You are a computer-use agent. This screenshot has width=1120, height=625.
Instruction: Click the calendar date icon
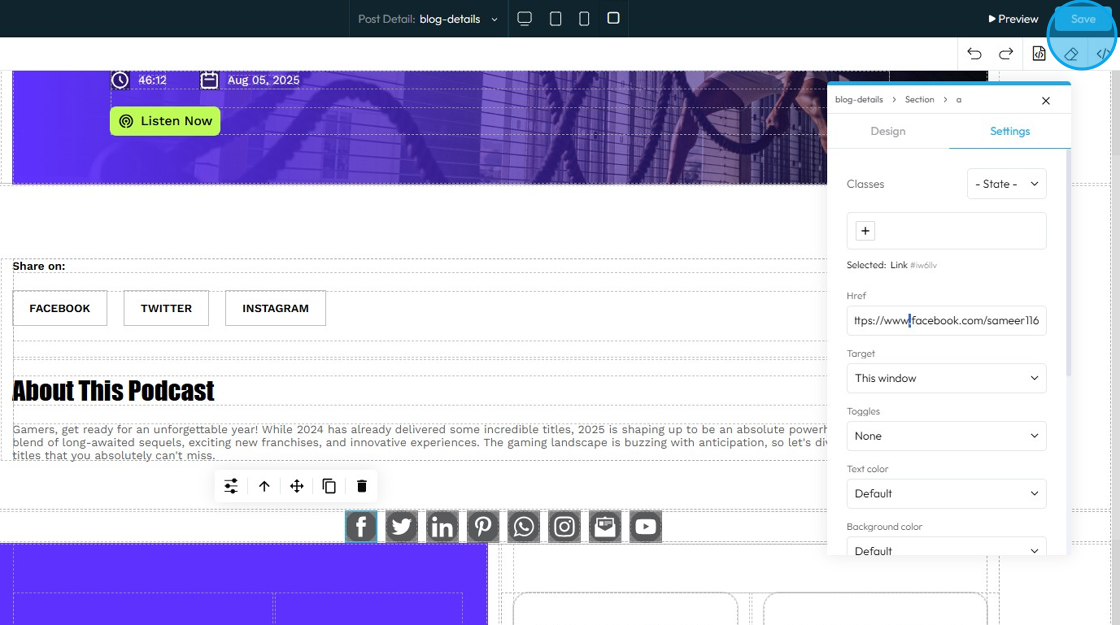[209, 80]
